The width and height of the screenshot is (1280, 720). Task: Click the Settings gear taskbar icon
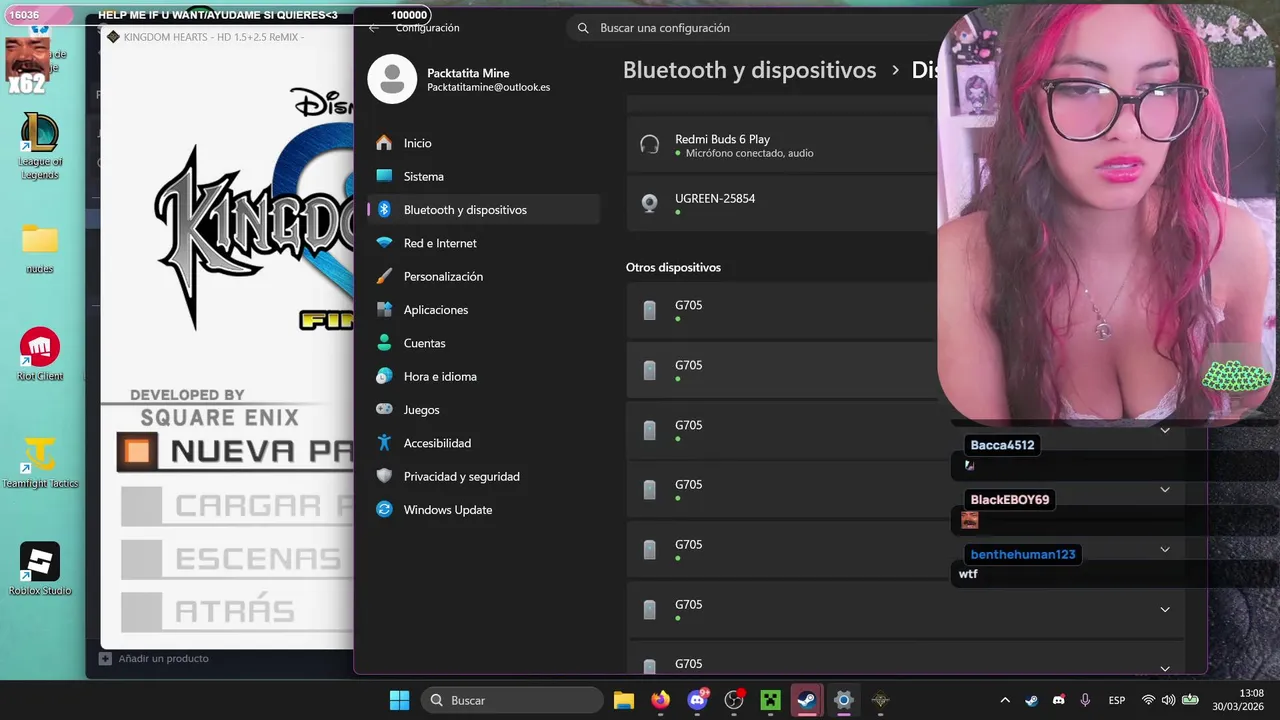point(844,700)
